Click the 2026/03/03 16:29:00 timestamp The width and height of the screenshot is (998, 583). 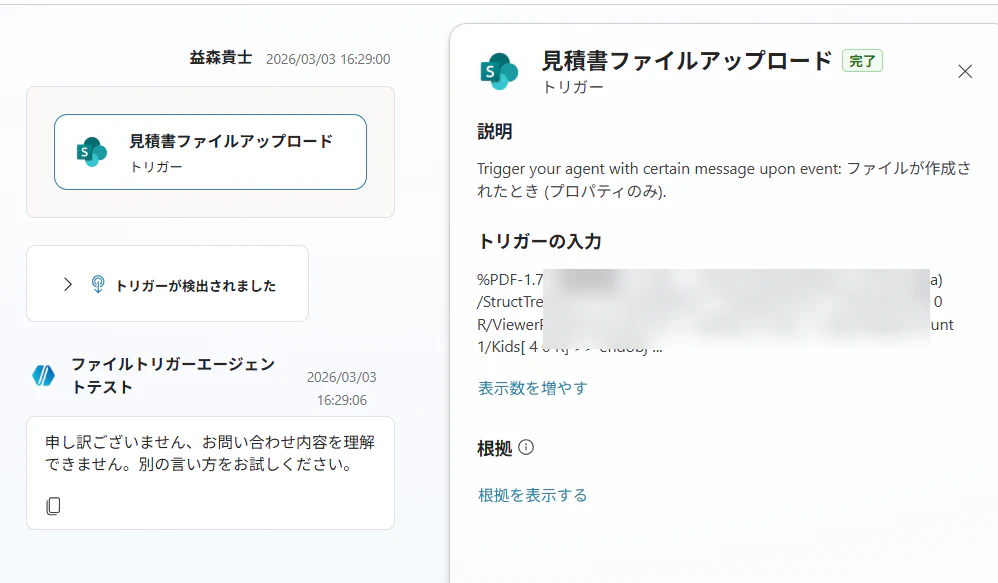[x=328, y=59]
